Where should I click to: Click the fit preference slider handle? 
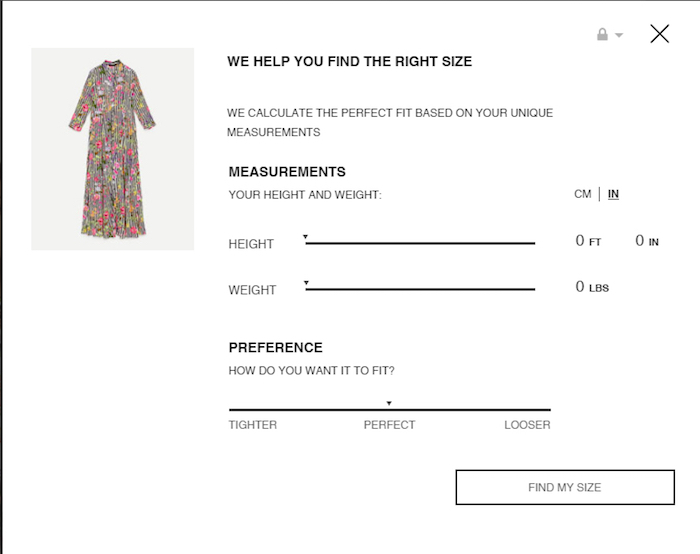(x=389, y=405)
